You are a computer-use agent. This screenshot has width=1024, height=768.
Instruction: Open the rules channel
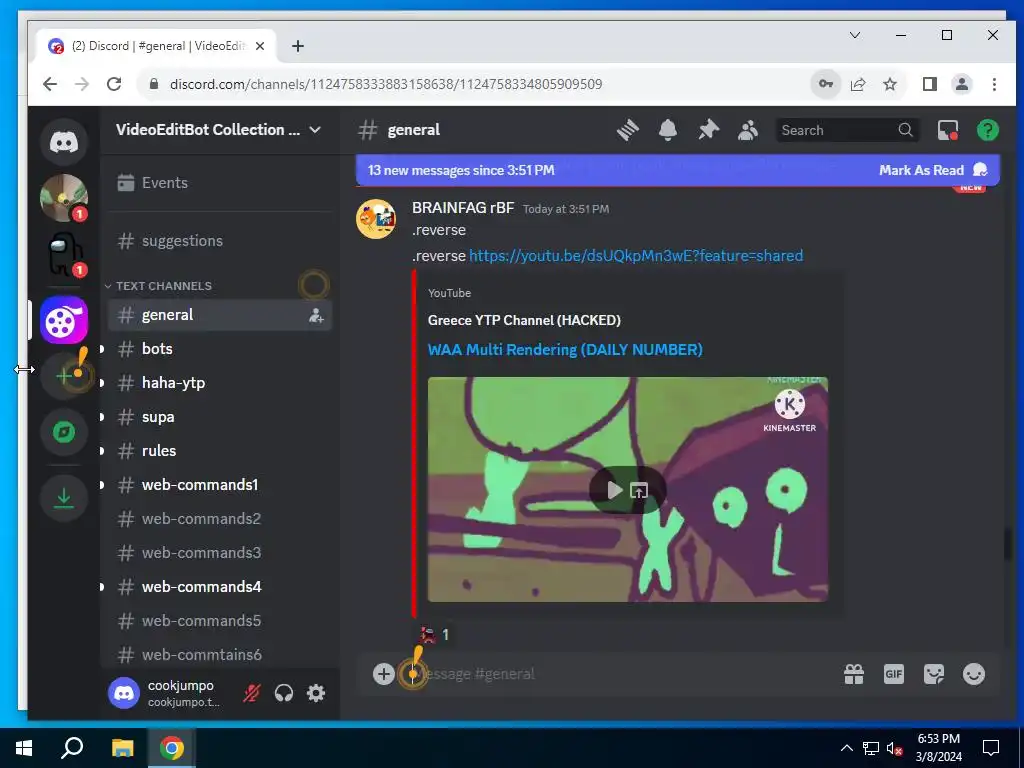219,451
